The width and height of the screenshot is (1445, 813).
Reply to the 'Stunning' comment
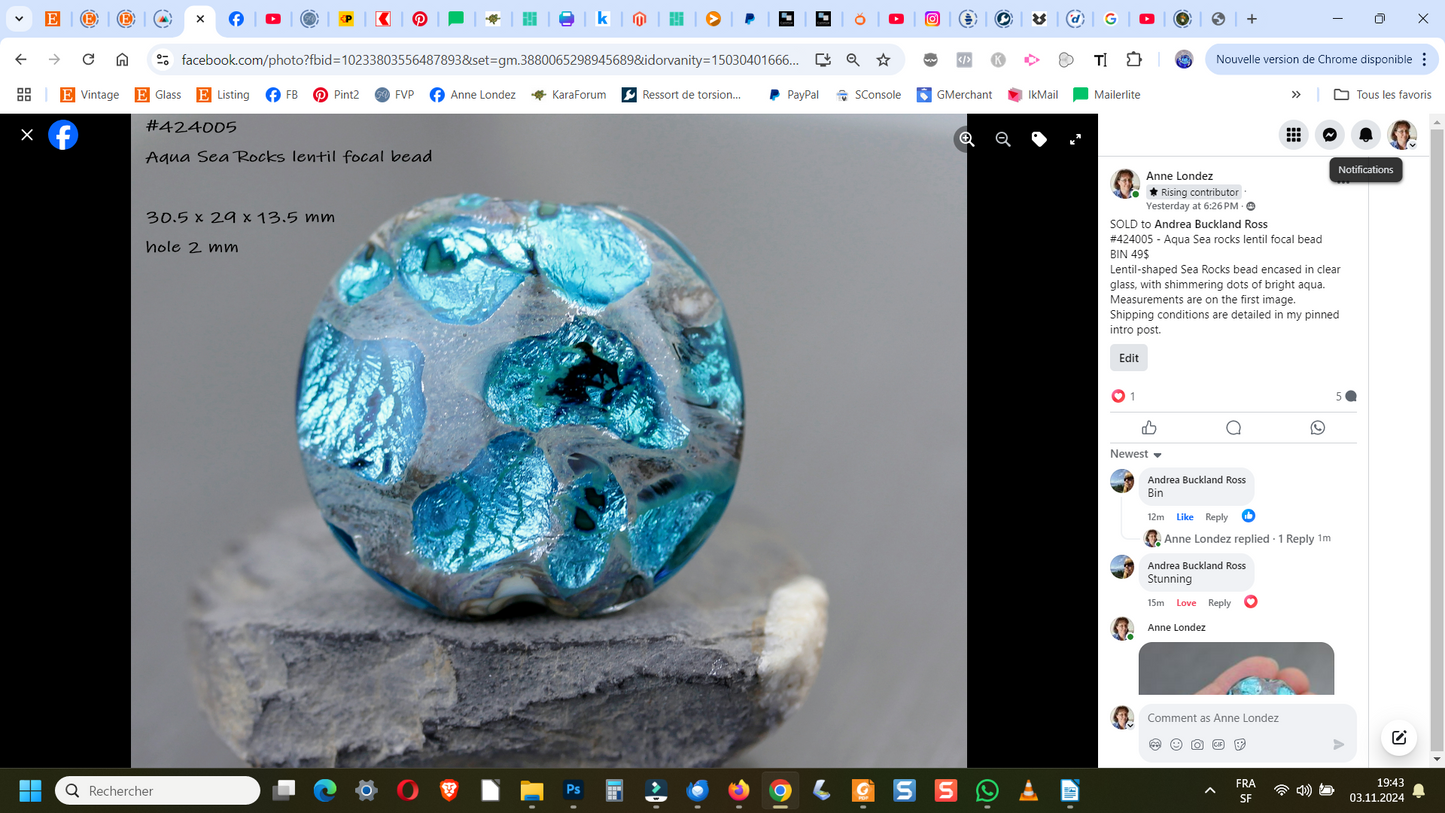pyautogui.click(x=1219, y=603)
